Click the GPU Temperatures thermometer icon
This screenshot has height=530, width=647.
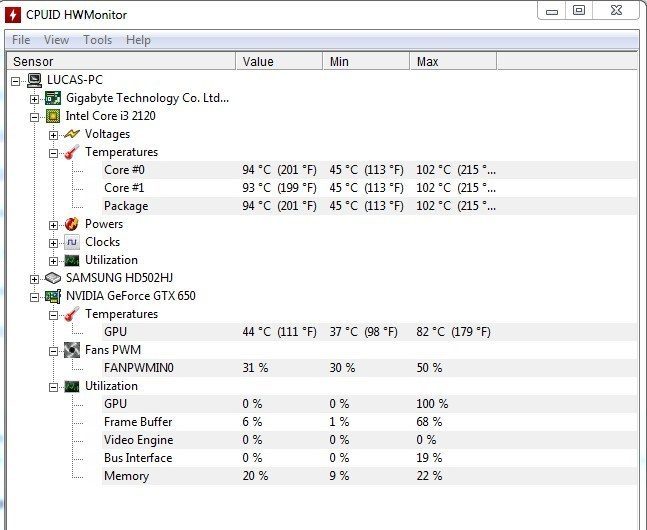72,314
